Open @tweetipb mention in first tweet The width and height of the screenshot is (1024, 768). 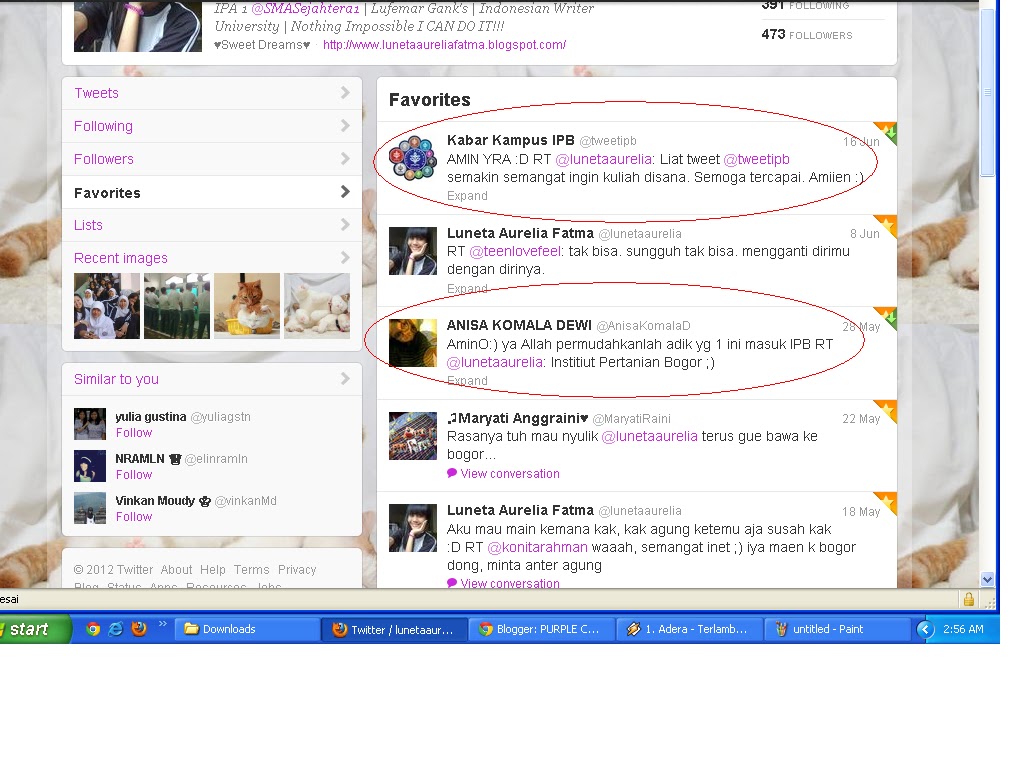756,159
